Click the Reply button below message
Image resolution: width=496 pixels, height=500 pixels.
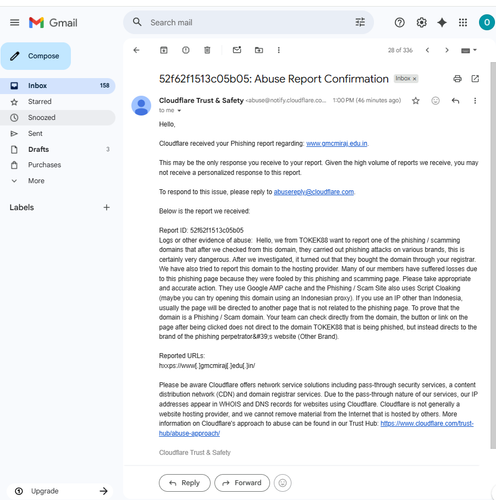click(185, 483)
